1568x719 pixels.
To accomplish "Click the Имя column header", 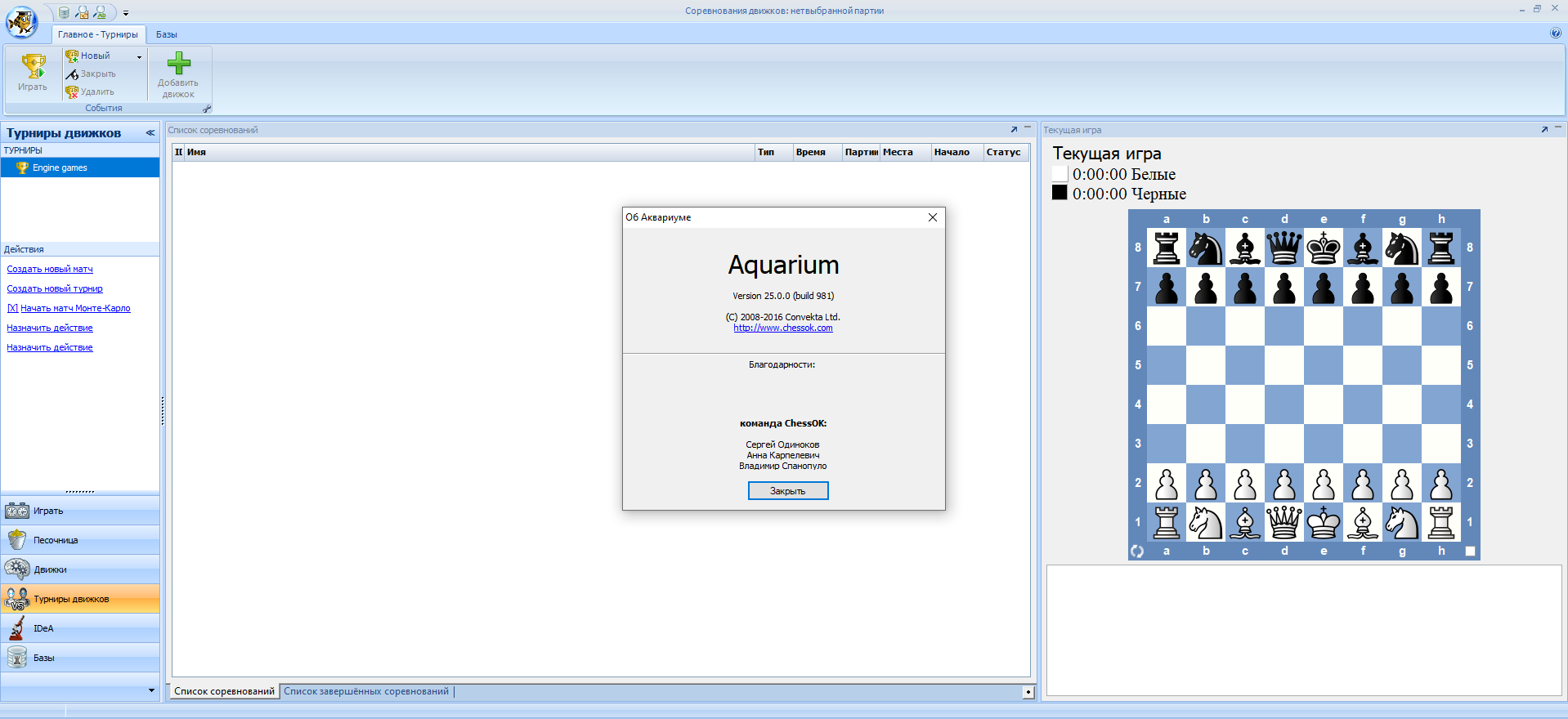I will point(469,152).
